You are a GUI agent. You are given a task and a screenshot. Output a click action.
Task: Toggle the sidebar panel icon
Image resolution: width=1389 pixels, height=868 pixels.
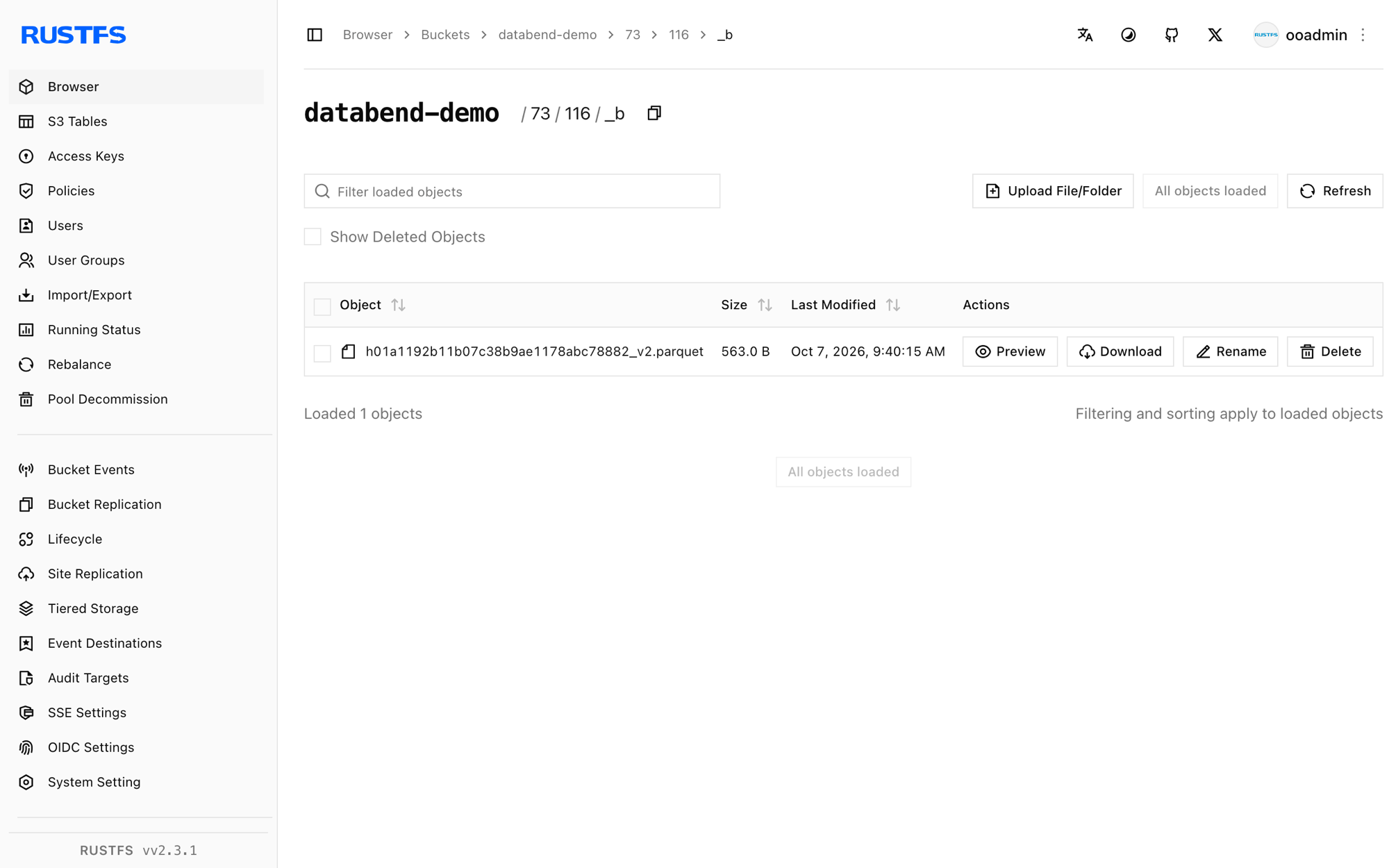click(x=315, y=35)
